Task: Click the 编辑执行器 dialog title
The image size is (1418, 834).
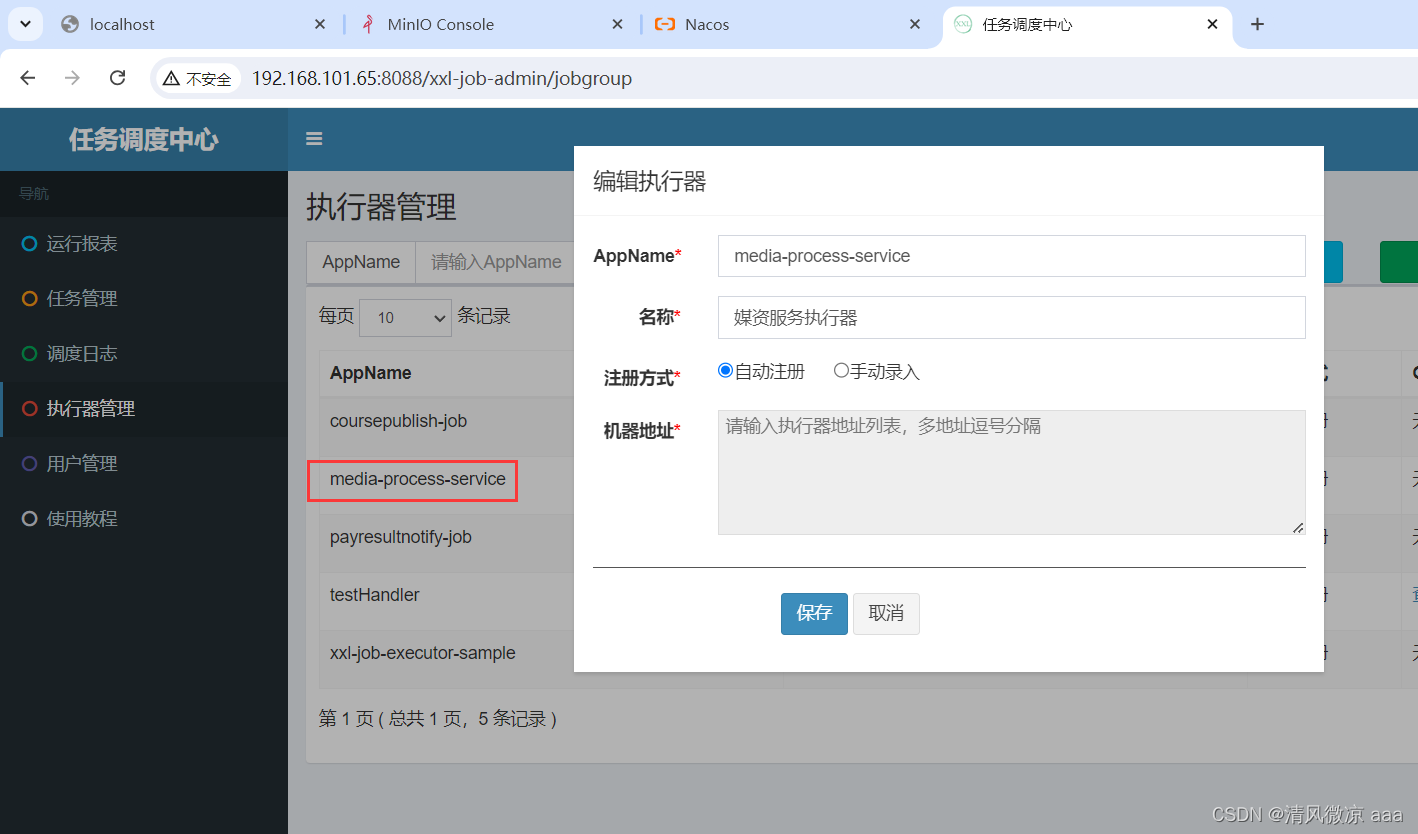Action: [650, 181]
